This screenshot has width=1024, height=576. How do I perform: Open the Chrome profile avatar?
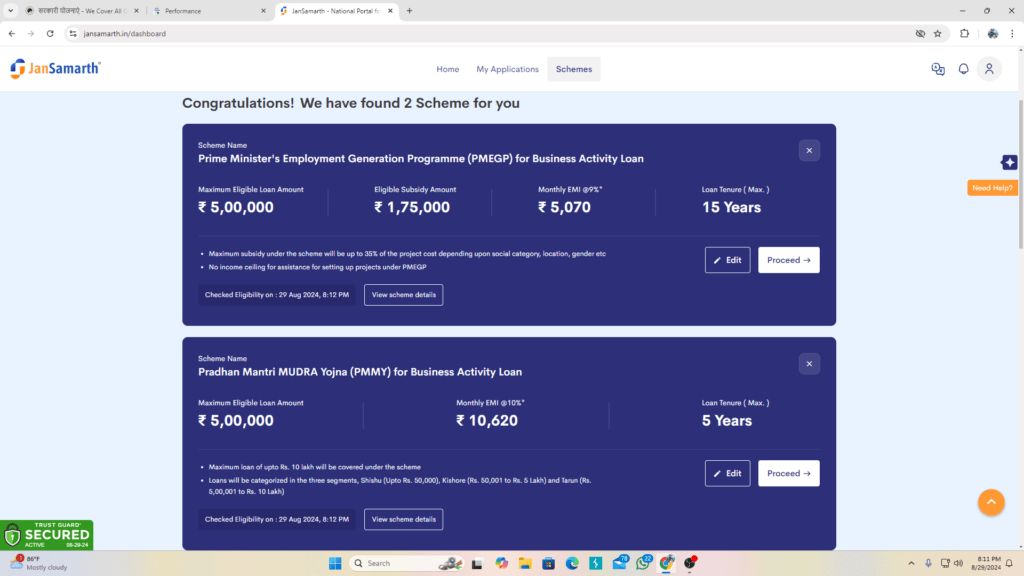click(x=993, y=33)
